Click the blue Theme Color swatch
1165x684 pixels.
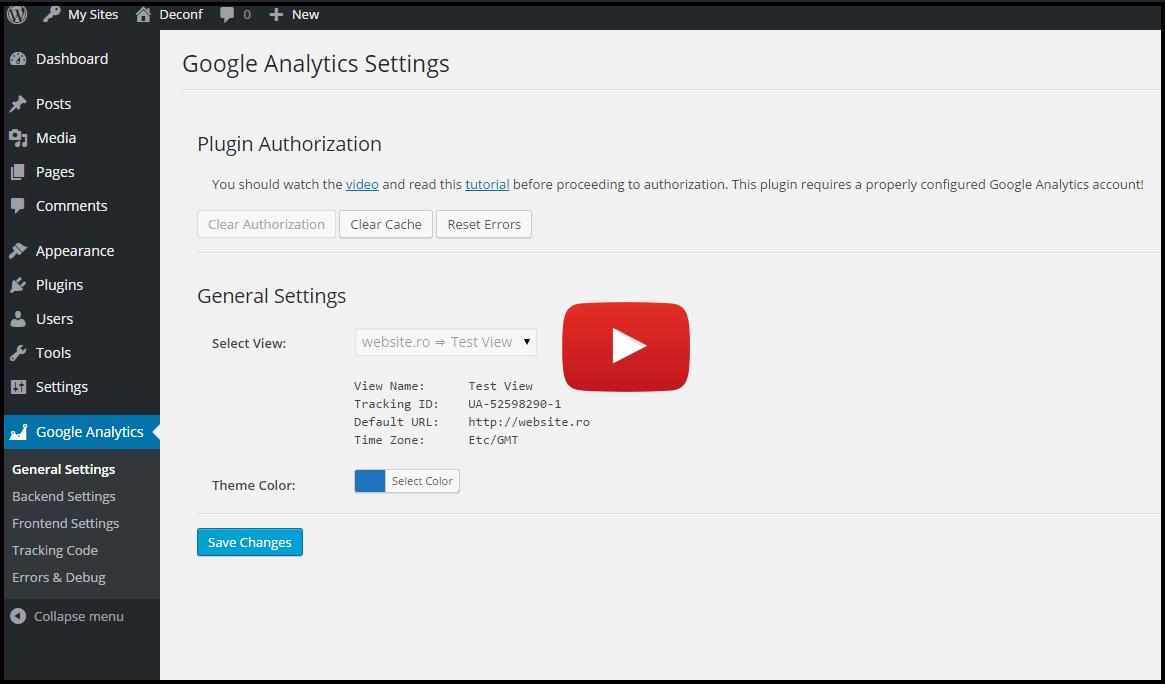coord(370,481)
